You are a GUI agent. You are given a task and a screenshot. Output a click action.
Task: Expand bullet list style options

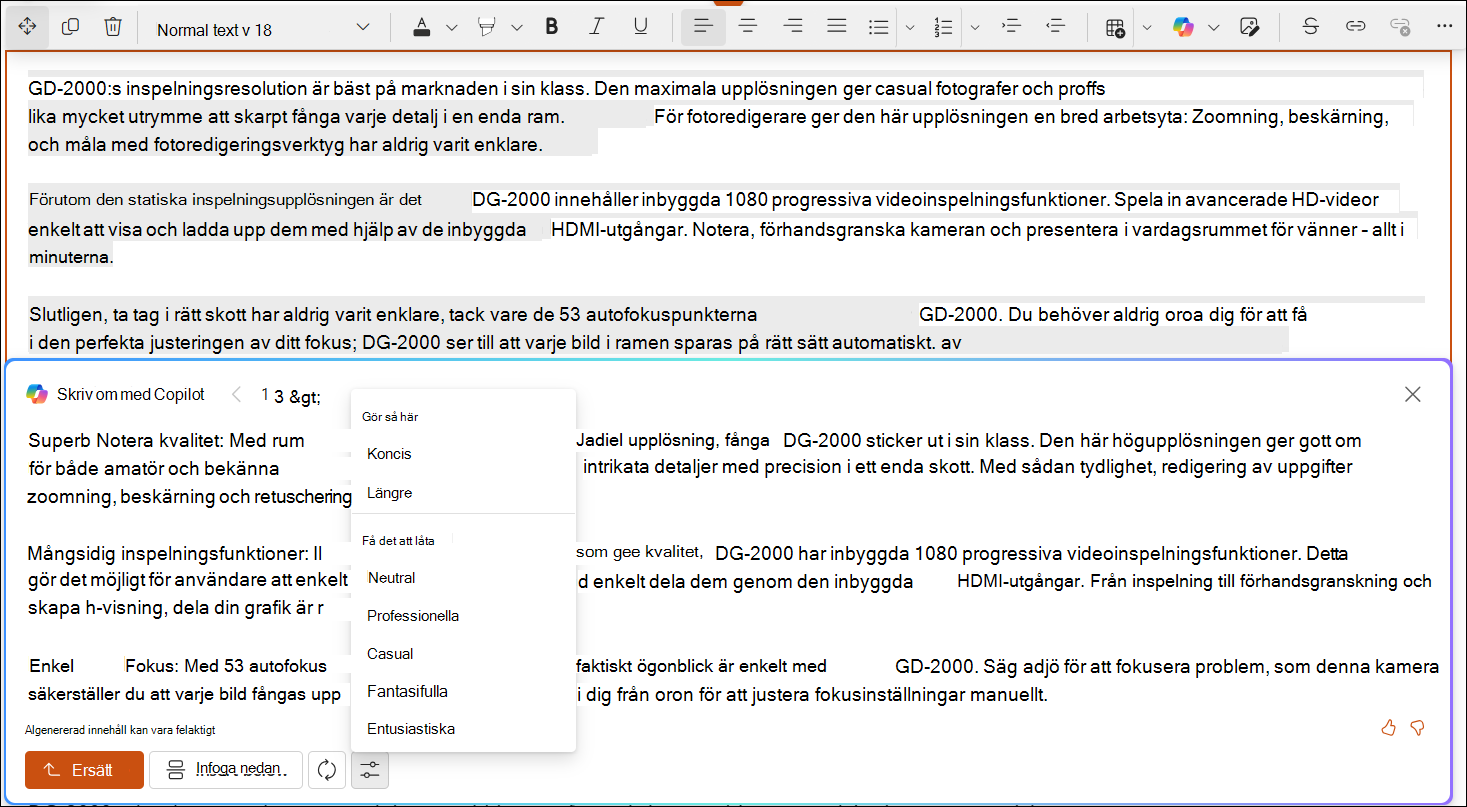pyautogui.click(x=909, y=28)
